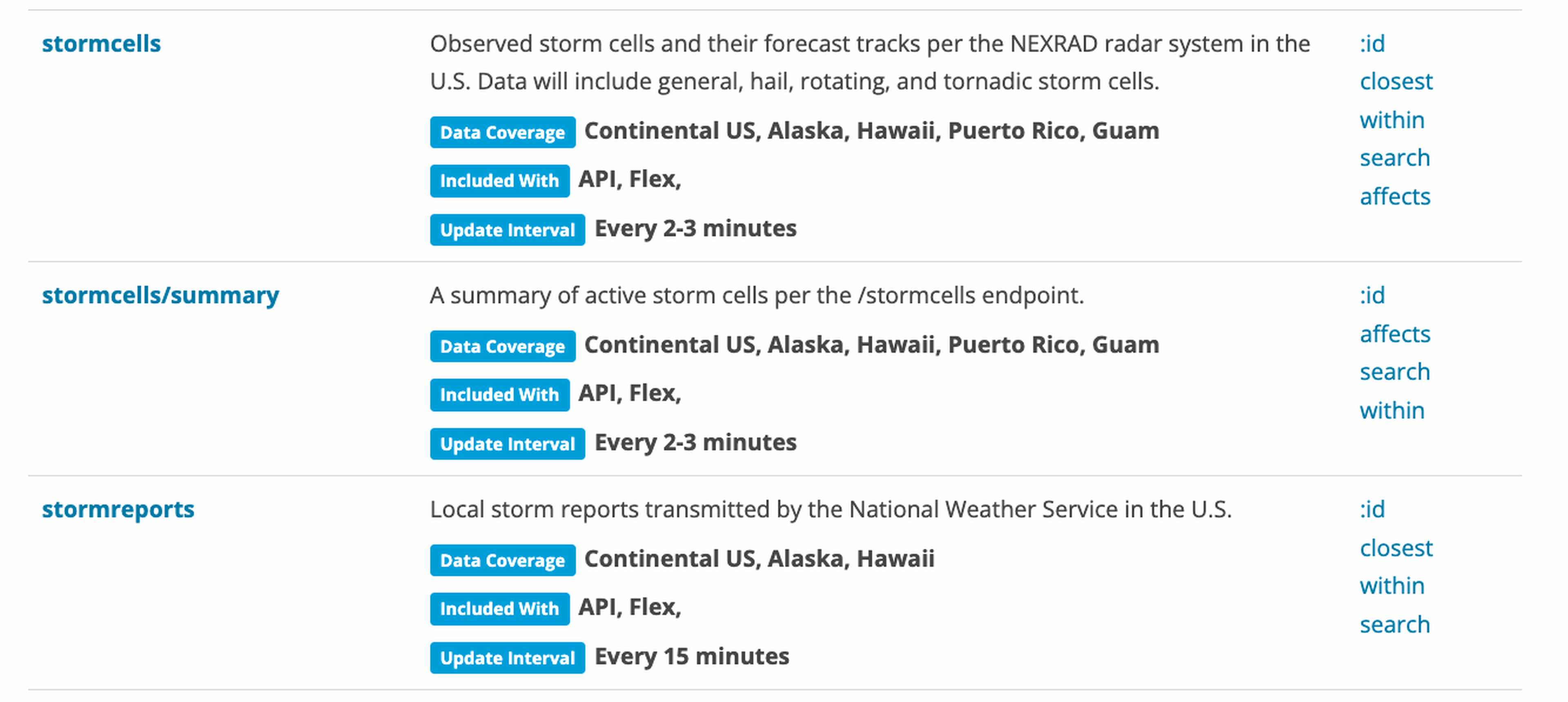The height and width of the screenshot is (702, 1568).
Task: Click the :id action for stormreports
Action: coord(1372,509)
